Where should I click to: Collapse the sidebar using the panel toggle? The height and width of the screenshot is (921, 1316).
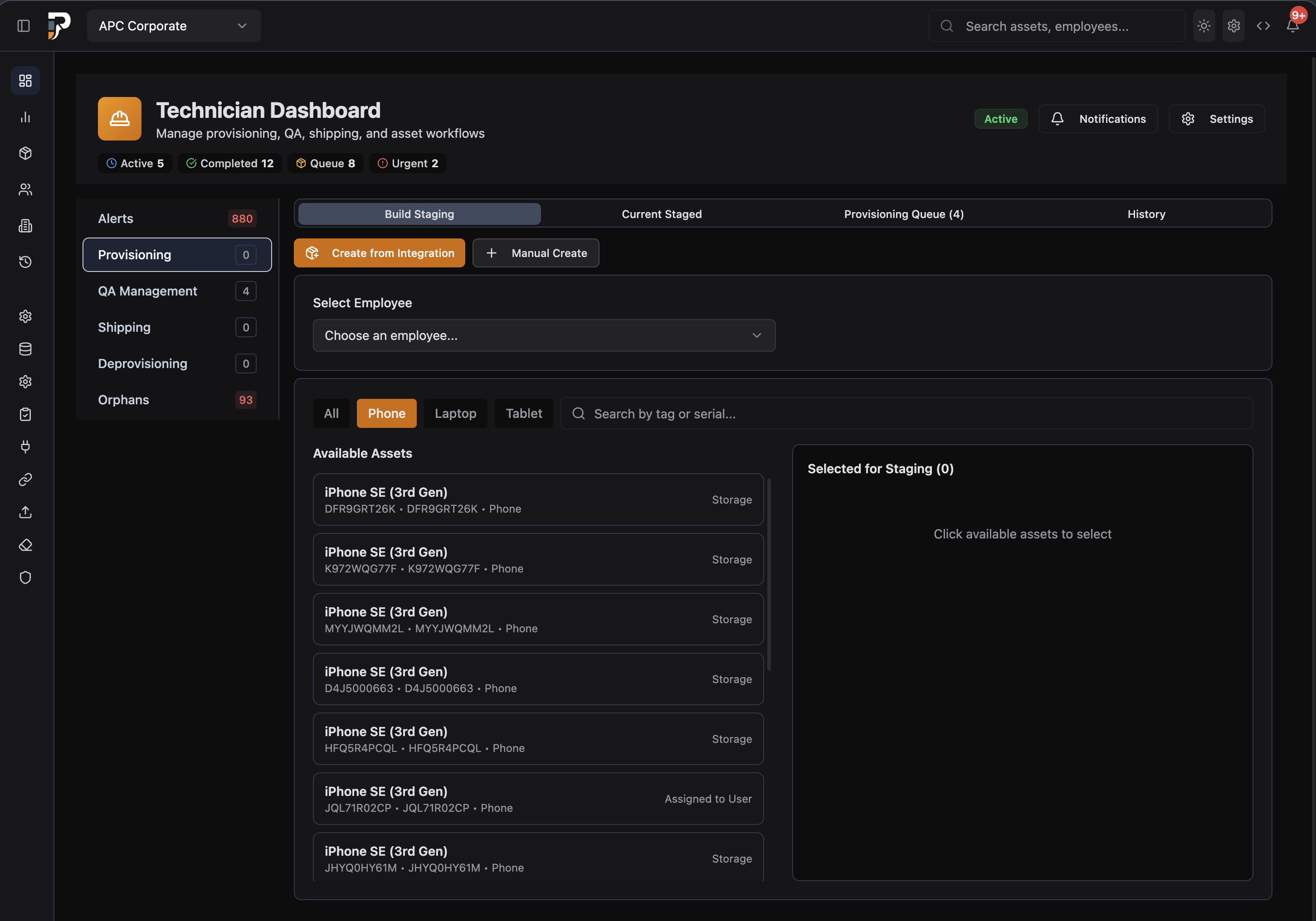tap(24, 26)
